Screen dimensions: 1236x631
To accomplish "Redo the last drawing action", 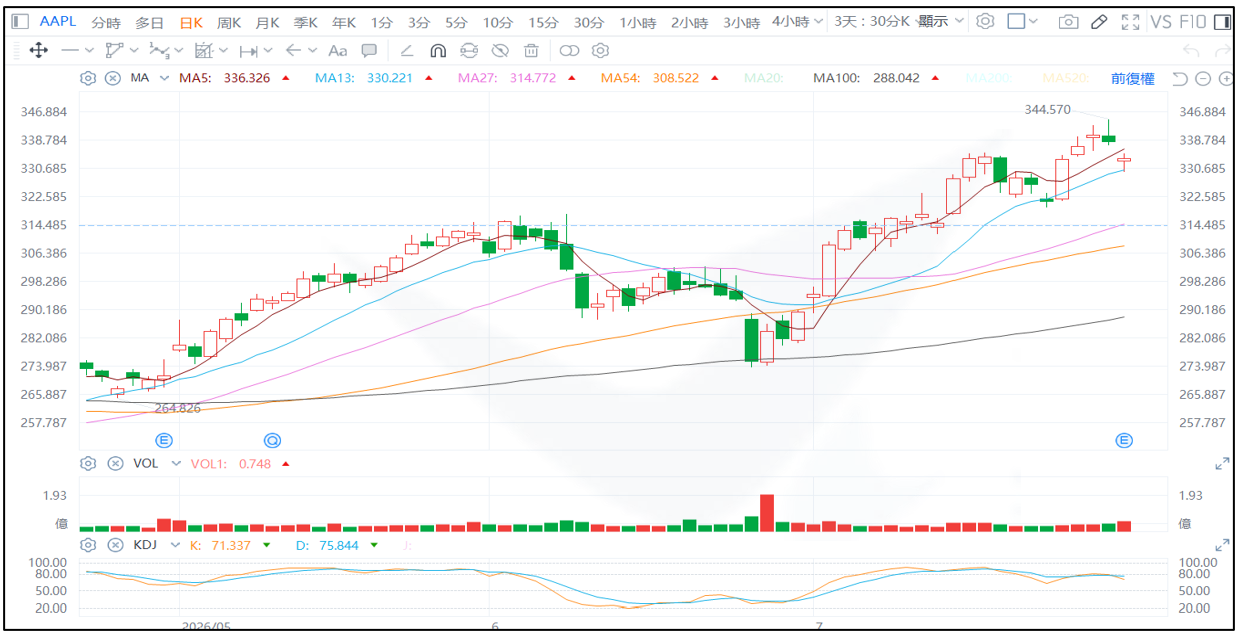I will [1221, 50].
